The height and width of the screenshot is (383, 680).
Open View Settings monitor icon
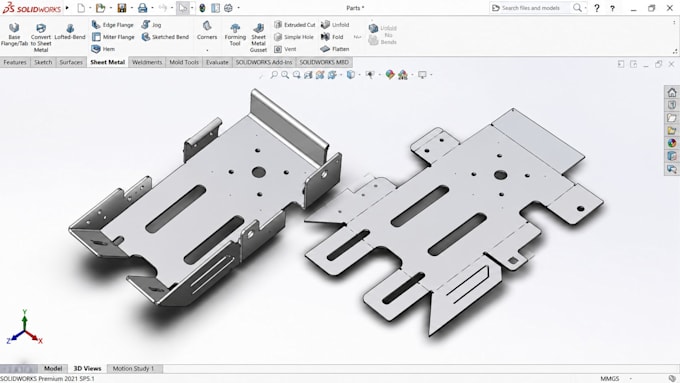pyautogui.click(x=422, y=75)
